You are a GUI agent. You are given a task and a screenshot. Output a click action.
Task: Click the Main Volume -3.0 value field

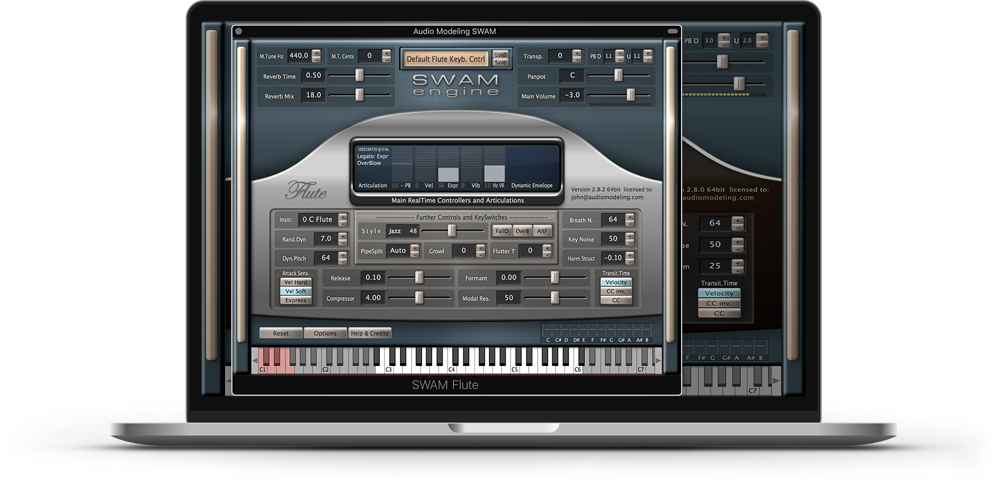point(572,95)
